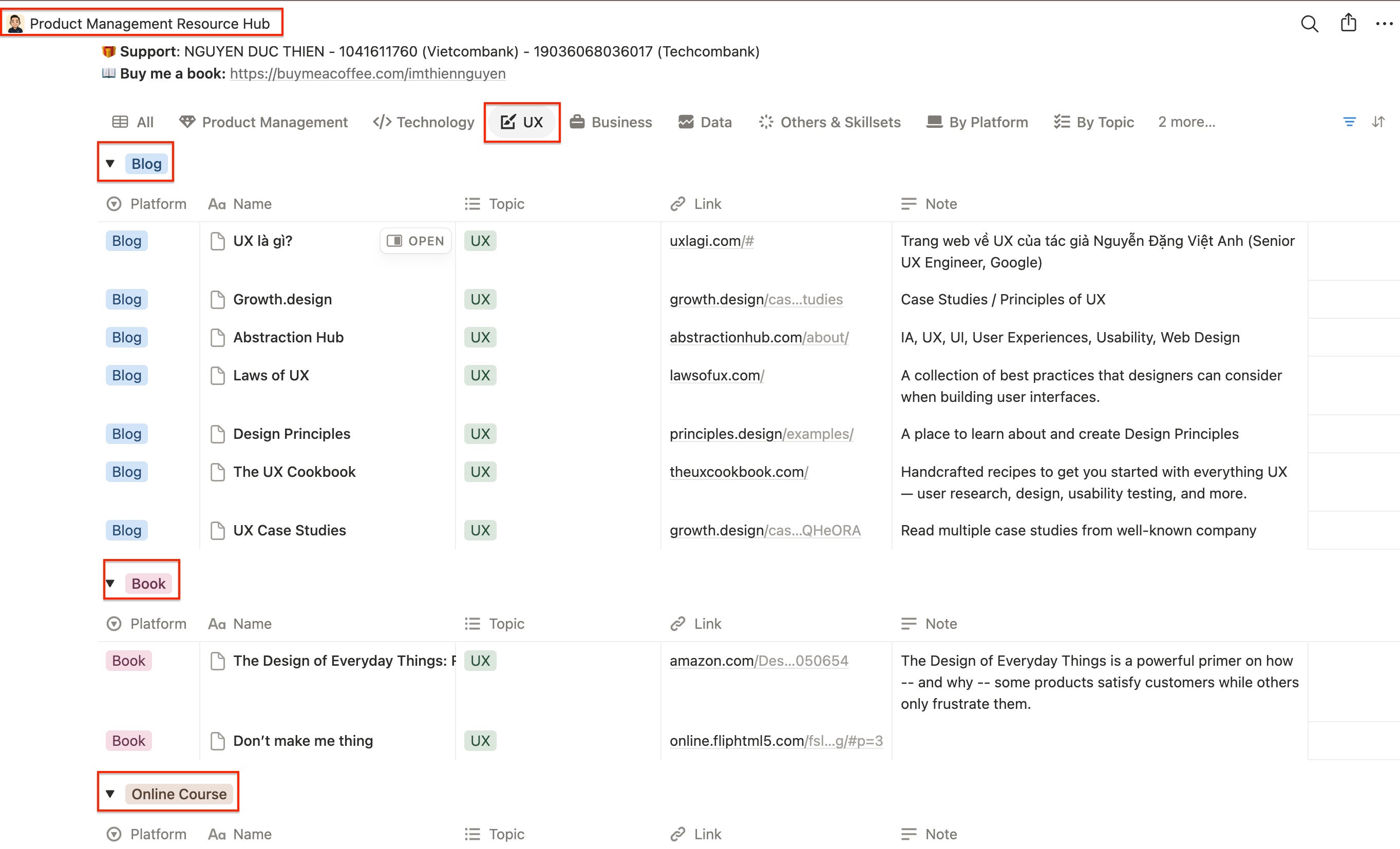Open the buymeacoffee.com link
Screen dimensions: 1400x849
pos(368,74)
